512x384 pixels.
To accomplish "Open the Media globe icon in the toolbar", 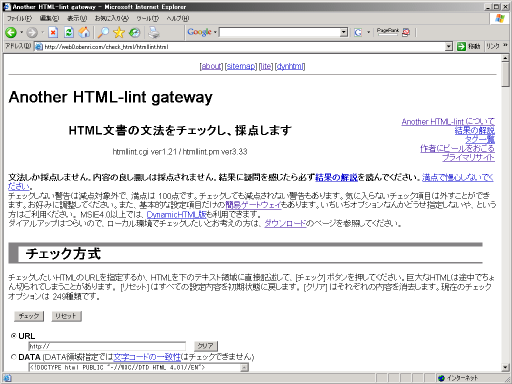I will click(x=135, y=32).
